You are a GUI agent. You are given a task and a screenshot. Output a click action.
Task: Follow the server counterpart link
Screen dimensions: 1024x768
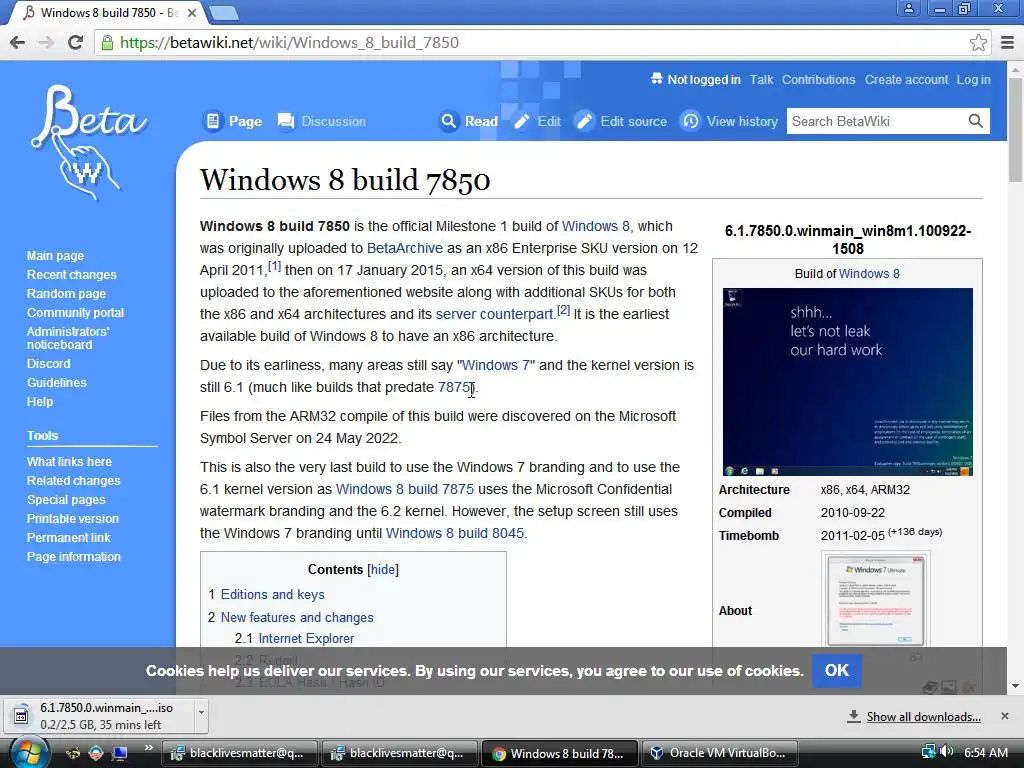tap(494, 314)
